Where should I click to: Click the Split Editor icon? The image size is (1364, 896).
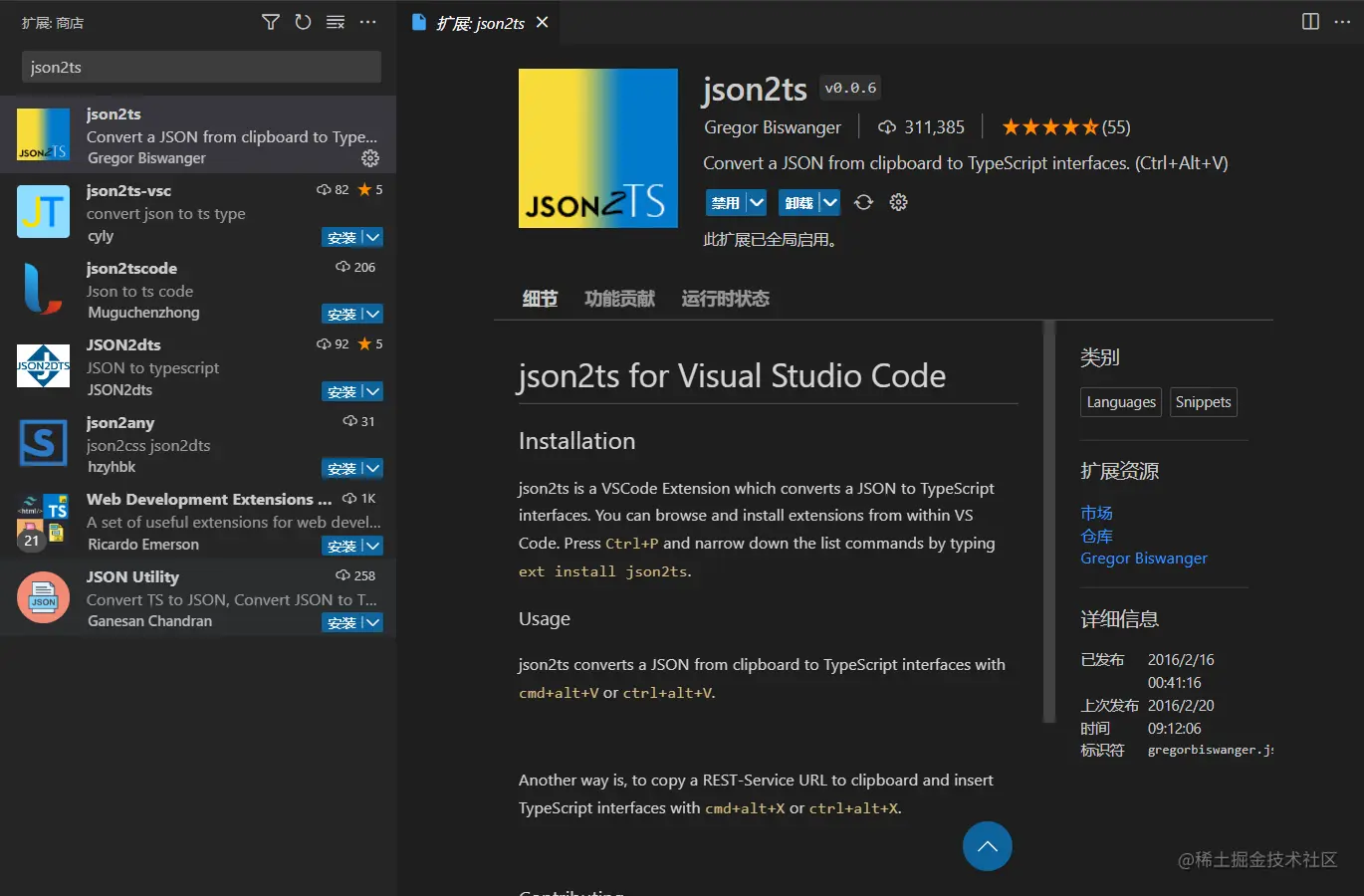click(1308, 21)
